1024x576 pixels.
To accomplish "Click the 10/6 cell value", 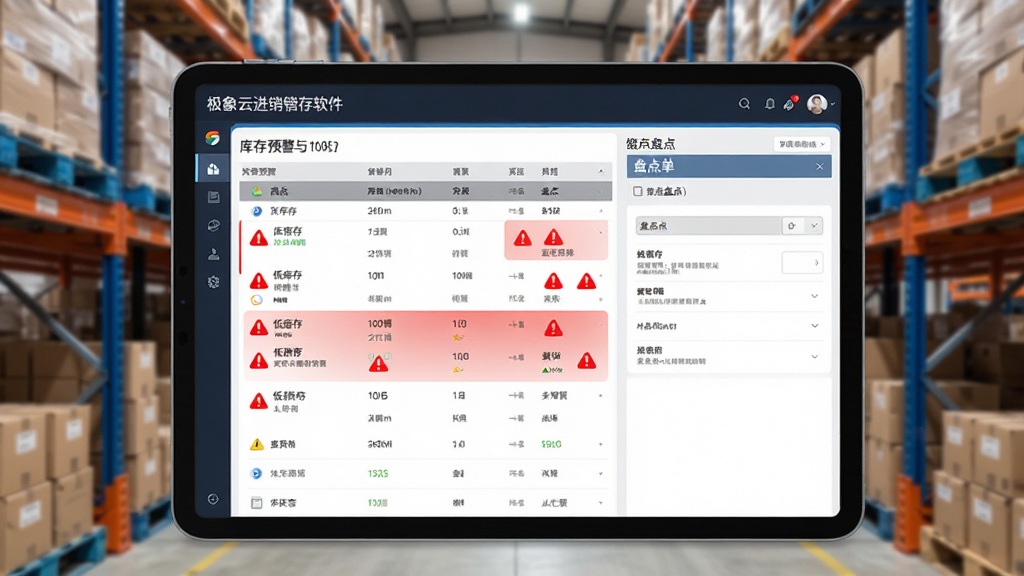I will click(377, 396).
